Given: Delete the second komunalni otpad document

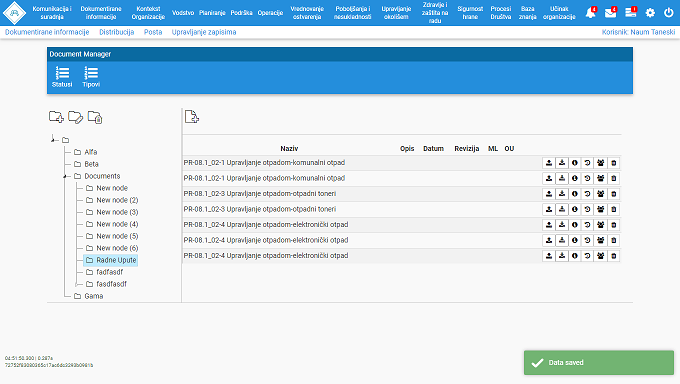Looking at the screenshot, I should 614,178.
